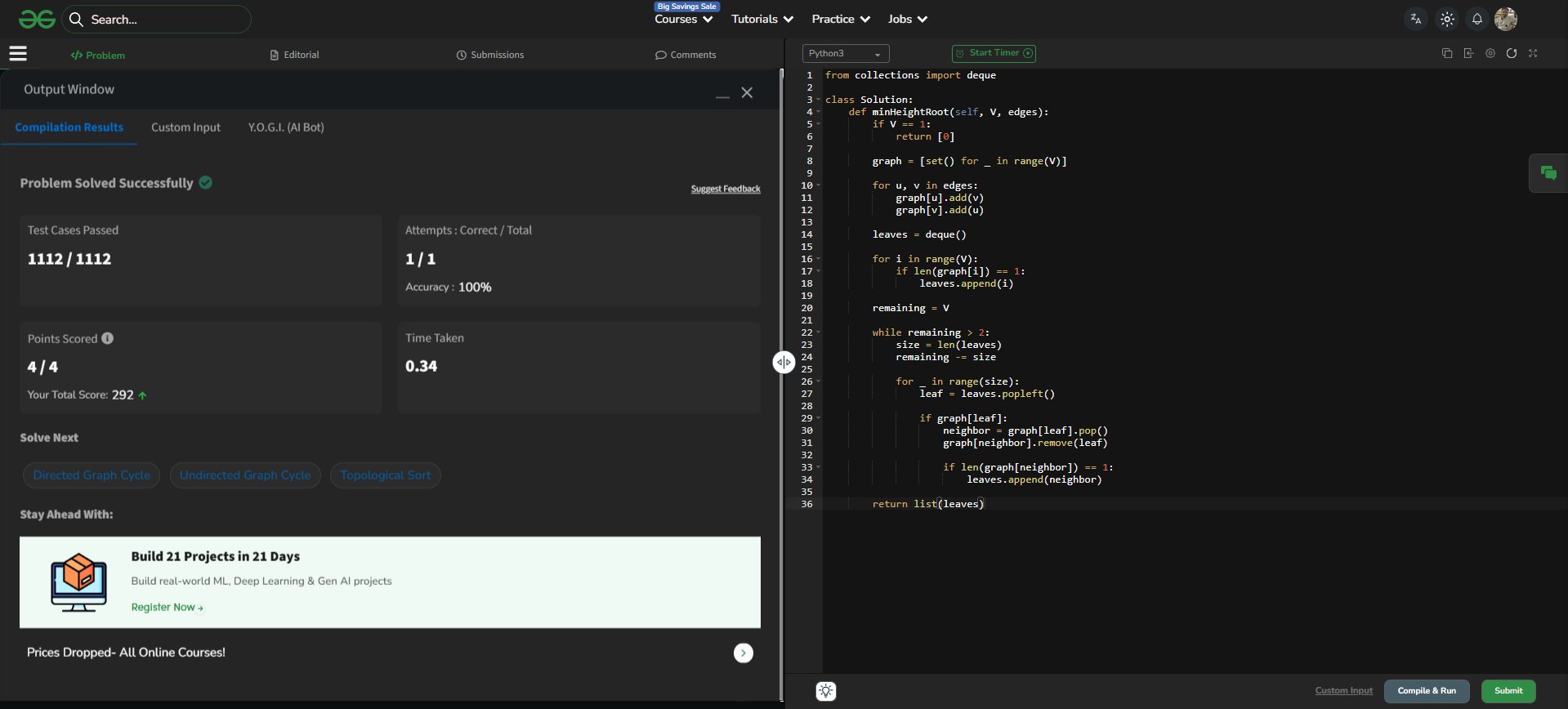Expand the Tutorials dropdown menu
This screenshot has height=709, width=1568.
pos(762,19)
